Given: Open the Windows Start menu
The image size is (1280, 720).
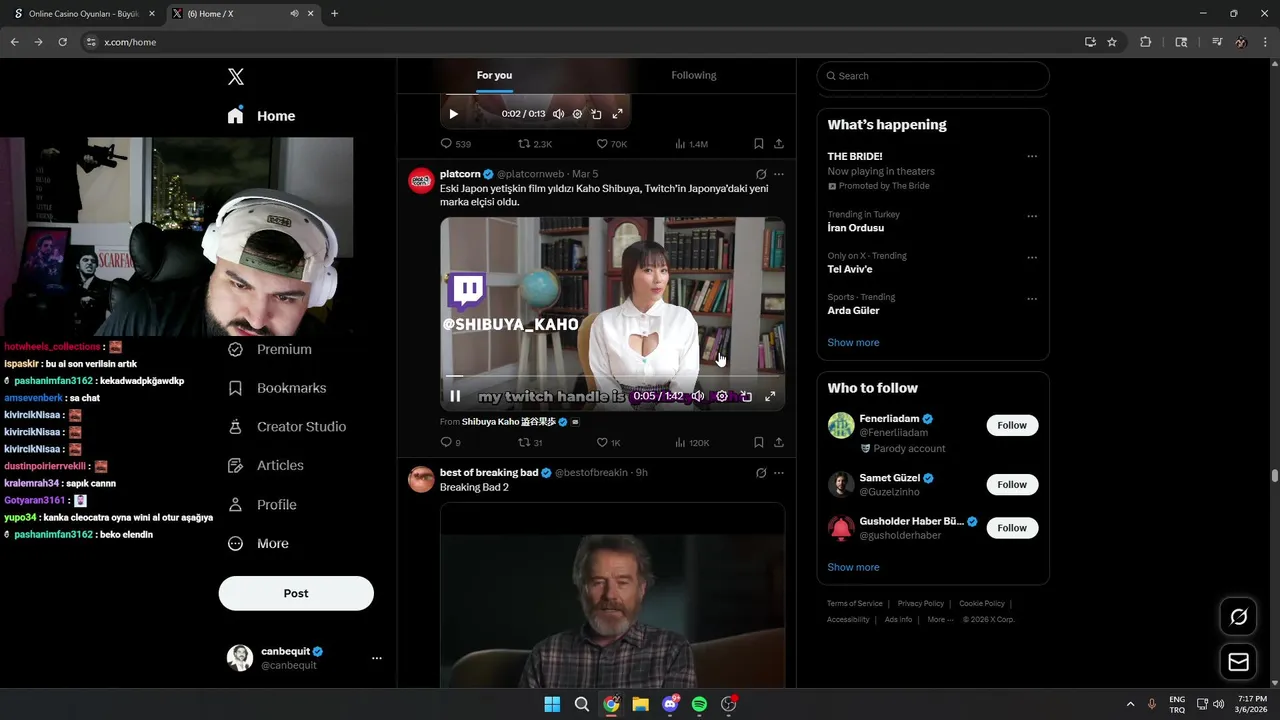Looking at the screenshot, I should point(552,704).
